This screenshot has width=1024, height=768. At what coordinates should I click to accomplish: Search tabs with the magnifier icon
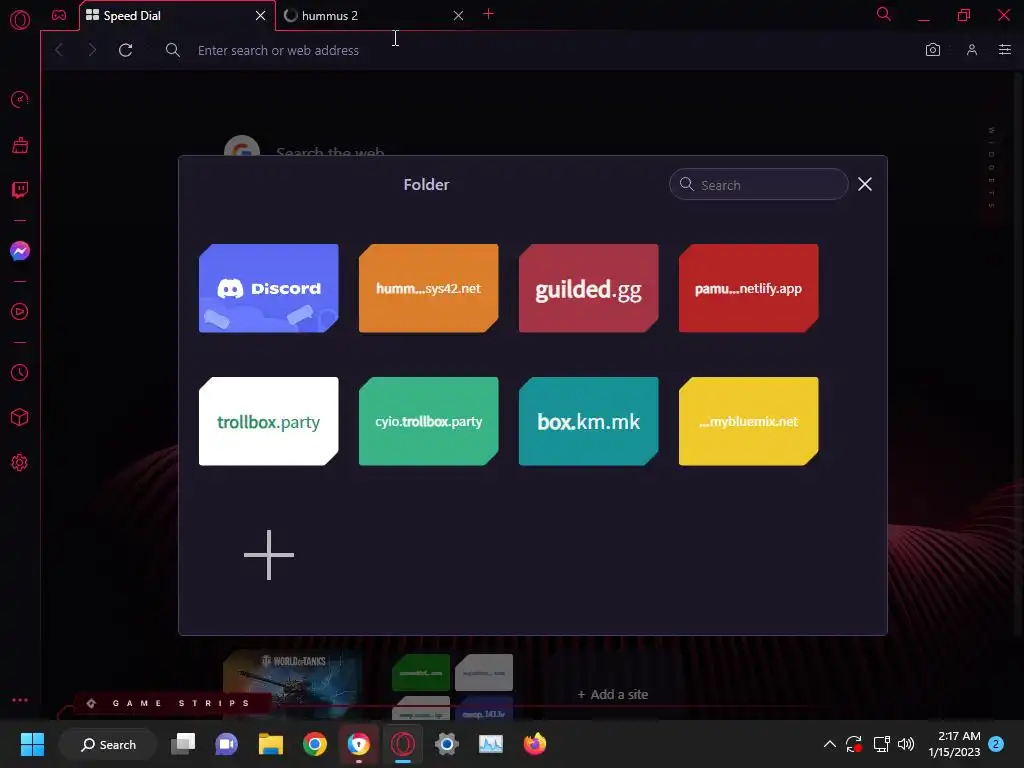point(884,14)
